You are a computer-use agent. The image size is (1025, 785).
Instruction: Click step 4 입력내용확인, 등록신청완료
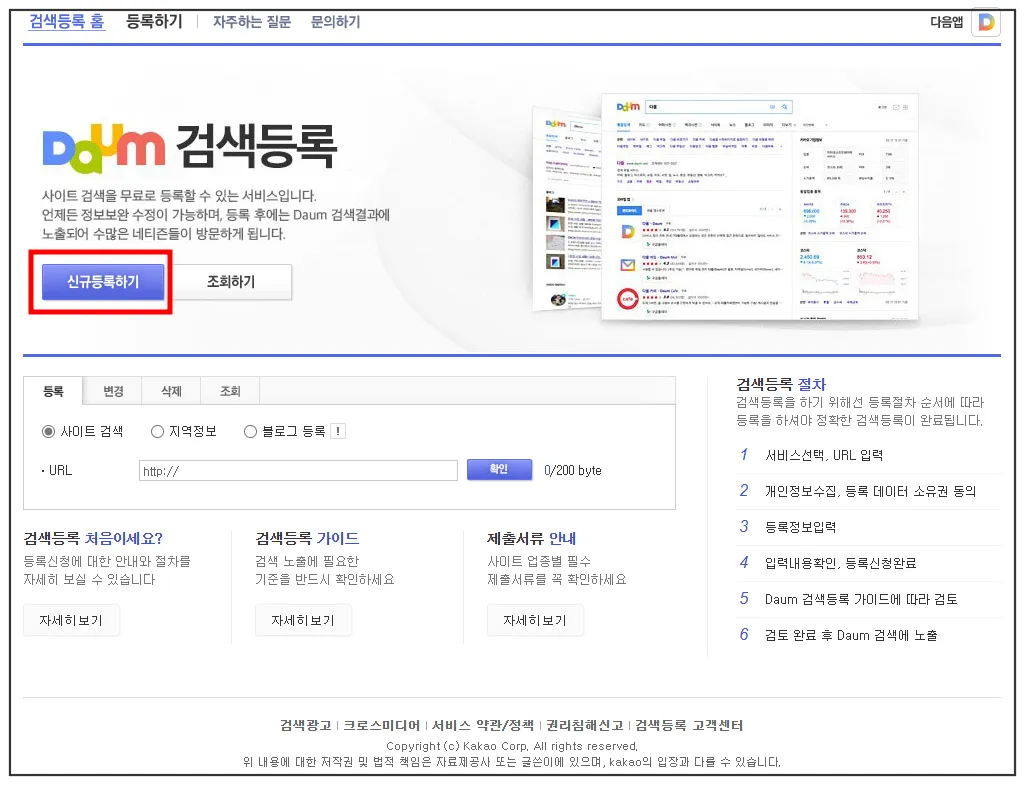(x=840, y=563)
